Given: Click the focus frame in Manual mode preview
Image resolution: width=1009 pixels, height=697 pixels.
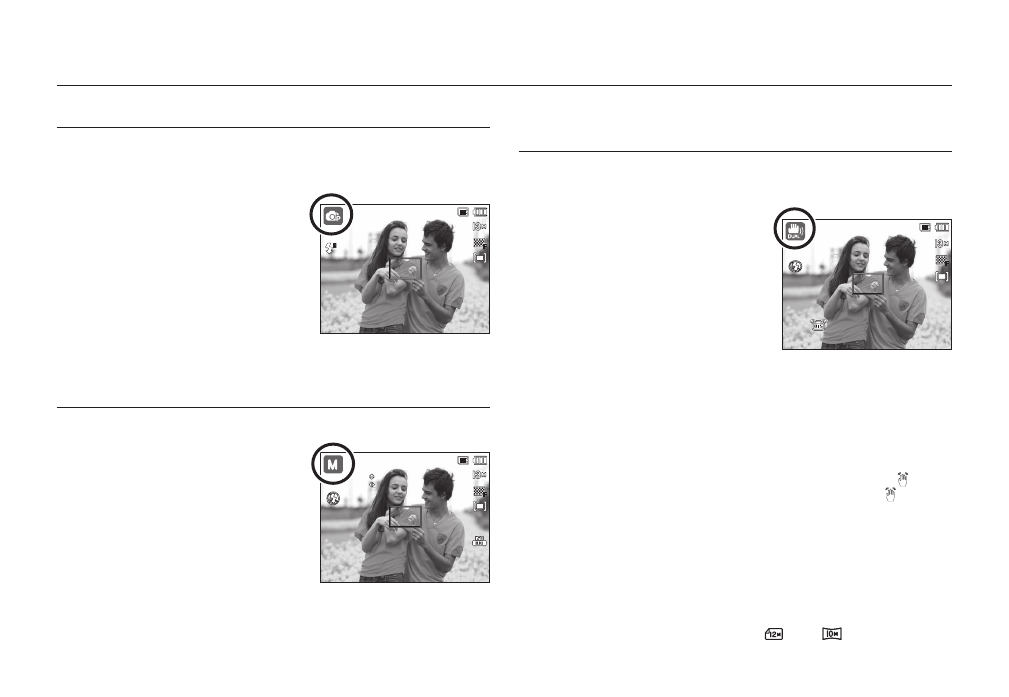Looking at the screenshot, I should coord(405,516).
